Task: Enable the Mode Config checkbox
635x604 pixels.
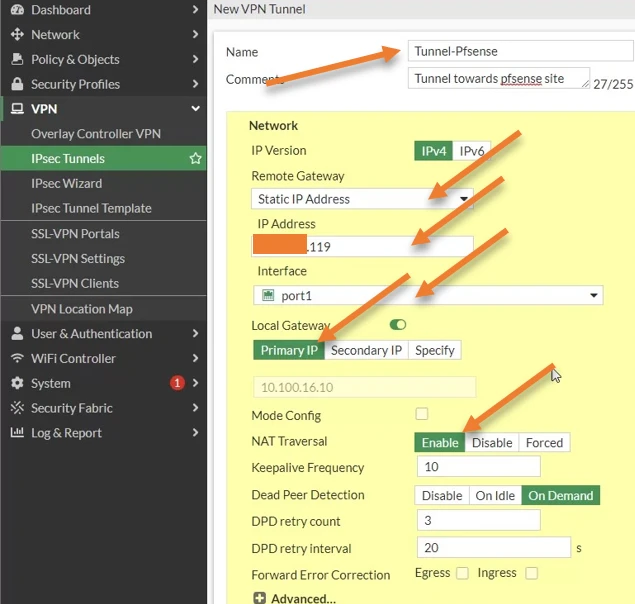Action: pos(421,414)
